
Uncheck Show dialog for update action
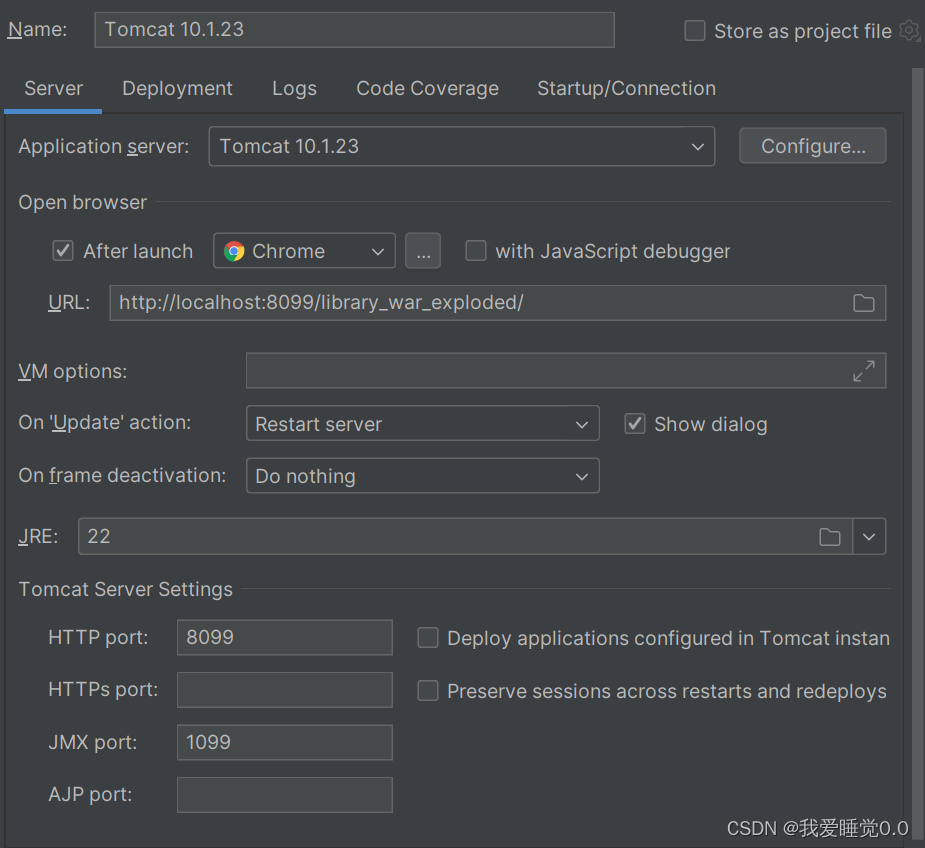(x=635, y=423)
